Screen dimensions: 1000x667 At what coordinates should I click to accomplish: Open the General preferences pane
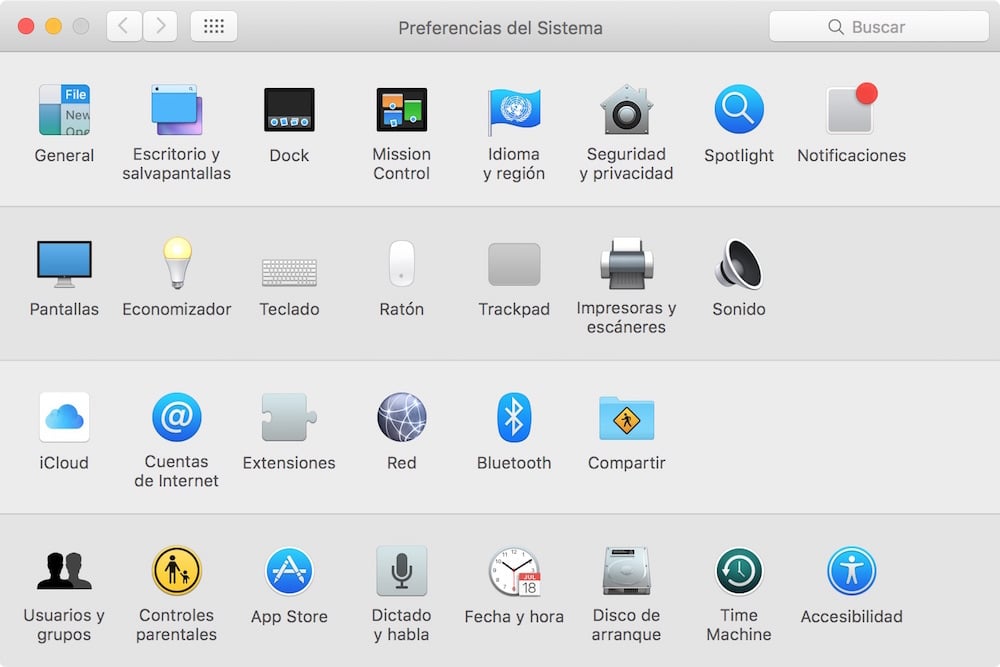(x=64, y=110)
